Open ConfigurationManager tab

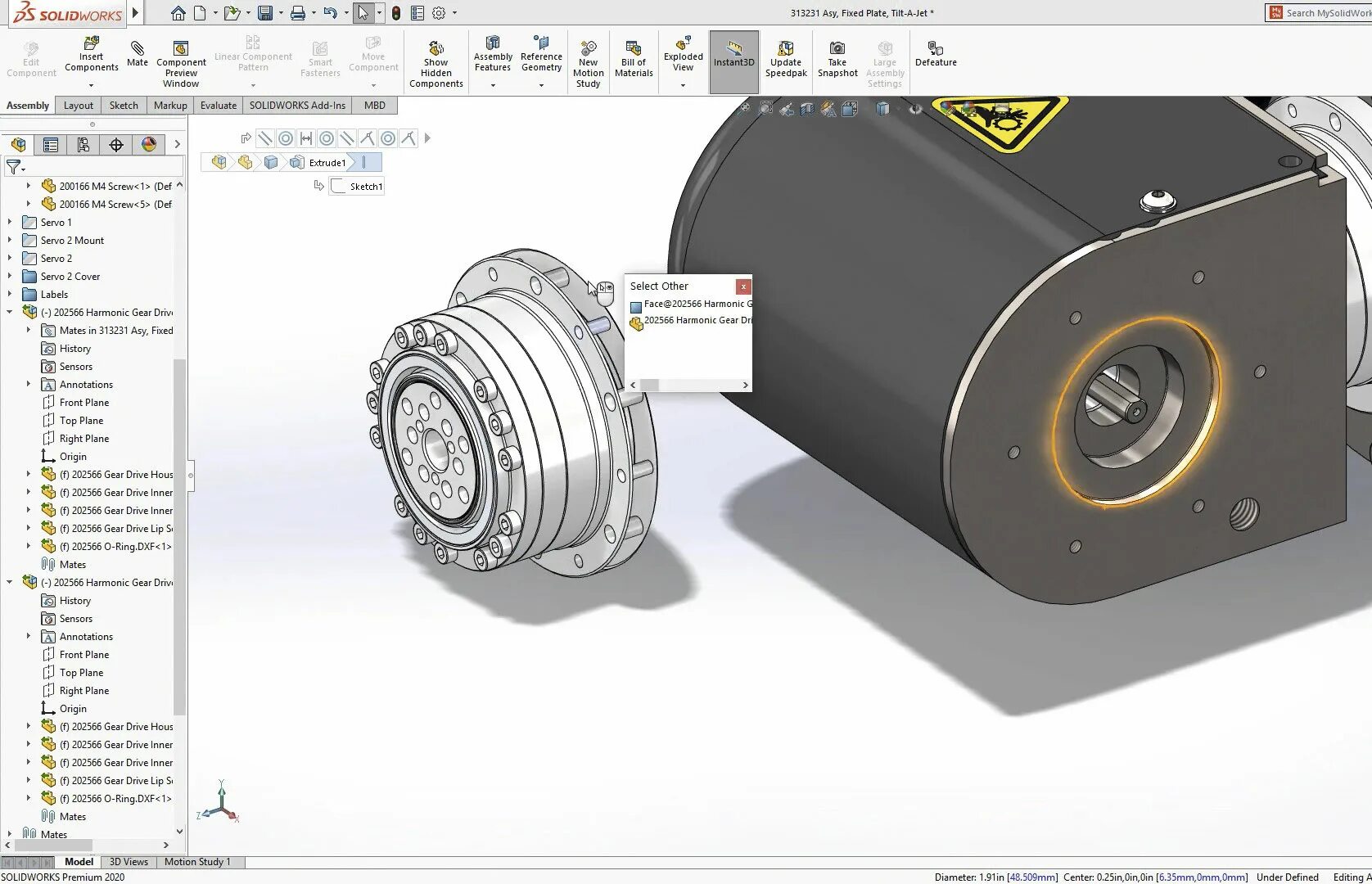click(x=83, y=145)
